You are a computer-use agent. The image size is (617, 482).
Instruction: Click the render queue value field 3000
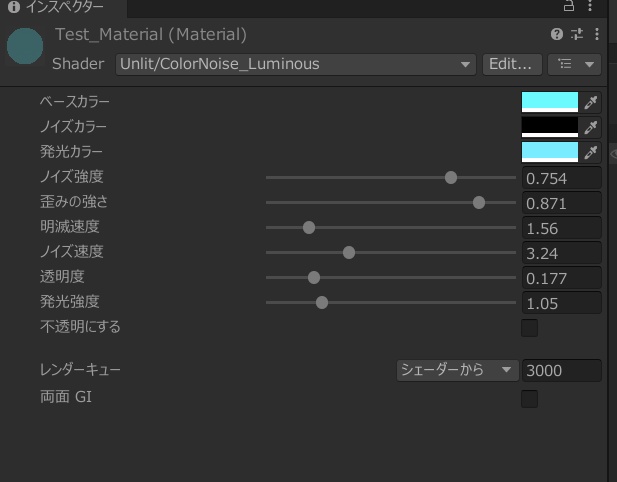tap(562, 370)
